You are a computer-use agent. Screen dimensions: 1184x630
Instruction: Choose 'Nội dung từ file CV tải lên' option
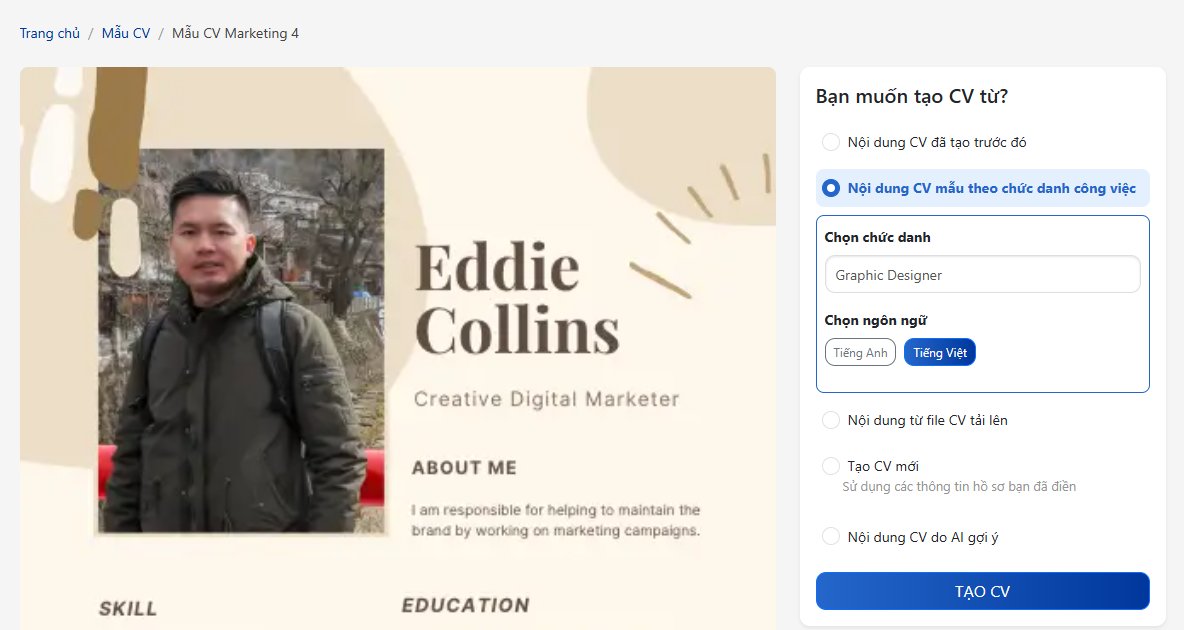pyautogui.click(x=831, y=420)
